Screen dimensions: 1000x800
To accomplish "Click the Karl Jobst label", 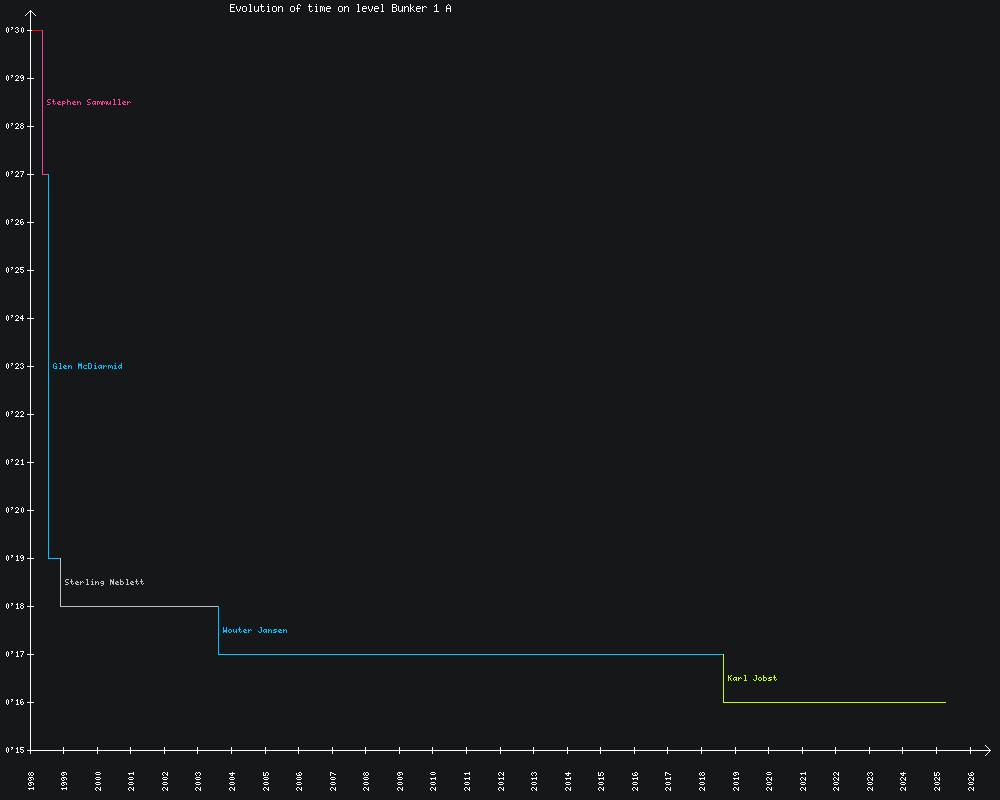I will click(x=752, y=678).
